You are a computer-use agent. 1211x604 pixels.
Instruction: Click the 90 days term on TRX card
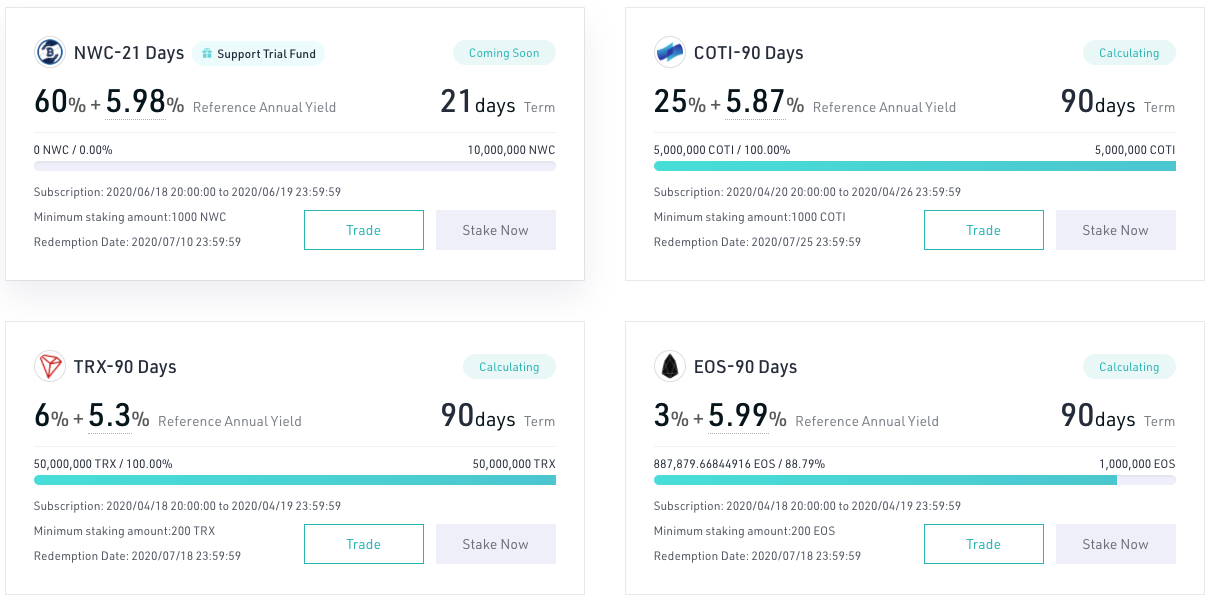478,416
